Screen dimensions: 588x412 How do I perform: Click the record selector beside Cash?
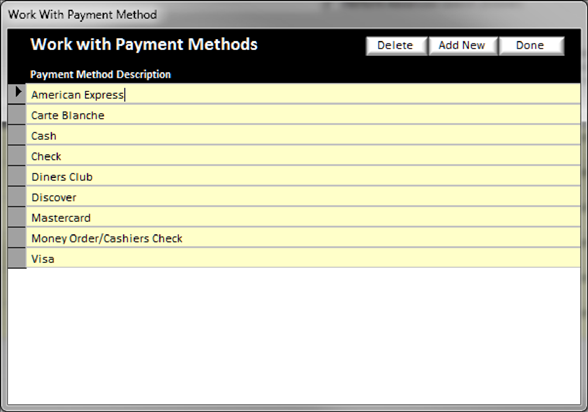coord(17,135)
